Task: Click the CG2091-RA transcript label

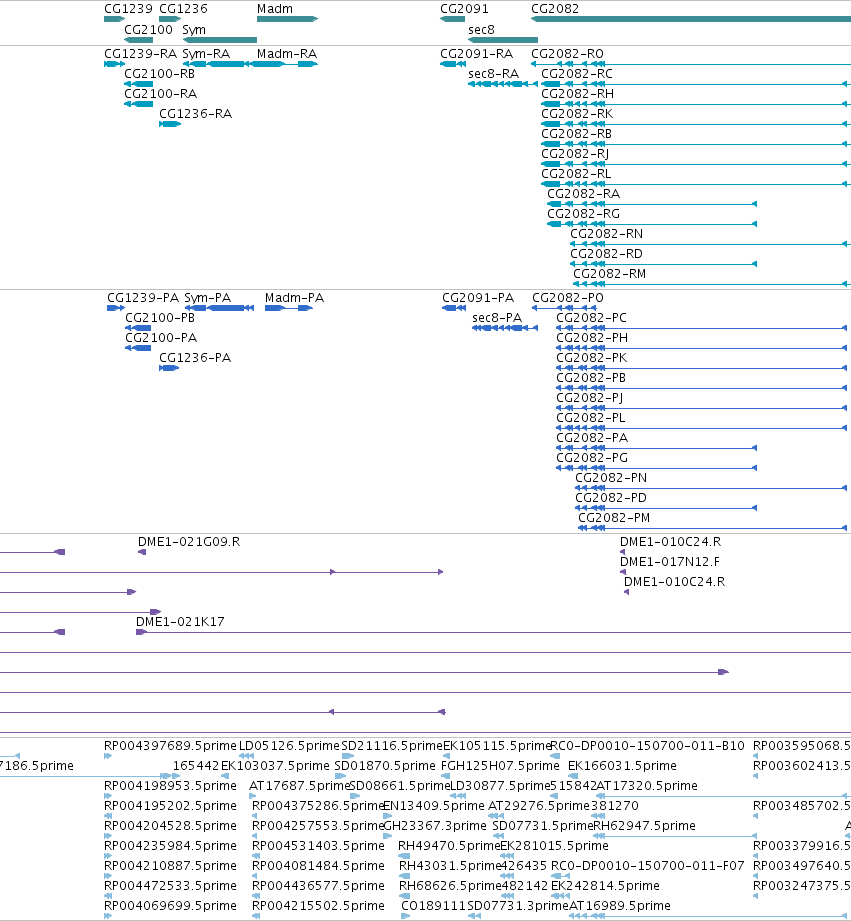Action: (x=476, y=54)
